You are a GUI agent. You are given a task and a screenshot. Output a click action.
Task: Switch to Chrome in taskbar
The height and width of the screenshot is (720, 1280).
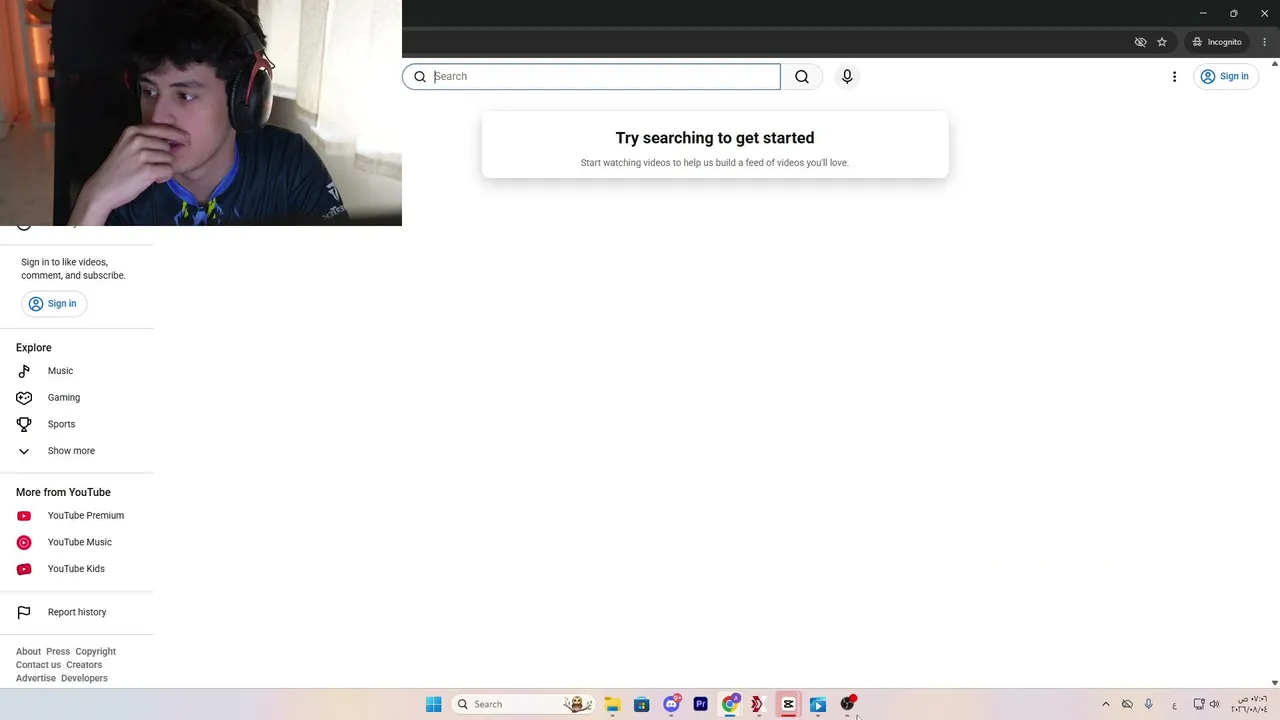coord(730,704)
